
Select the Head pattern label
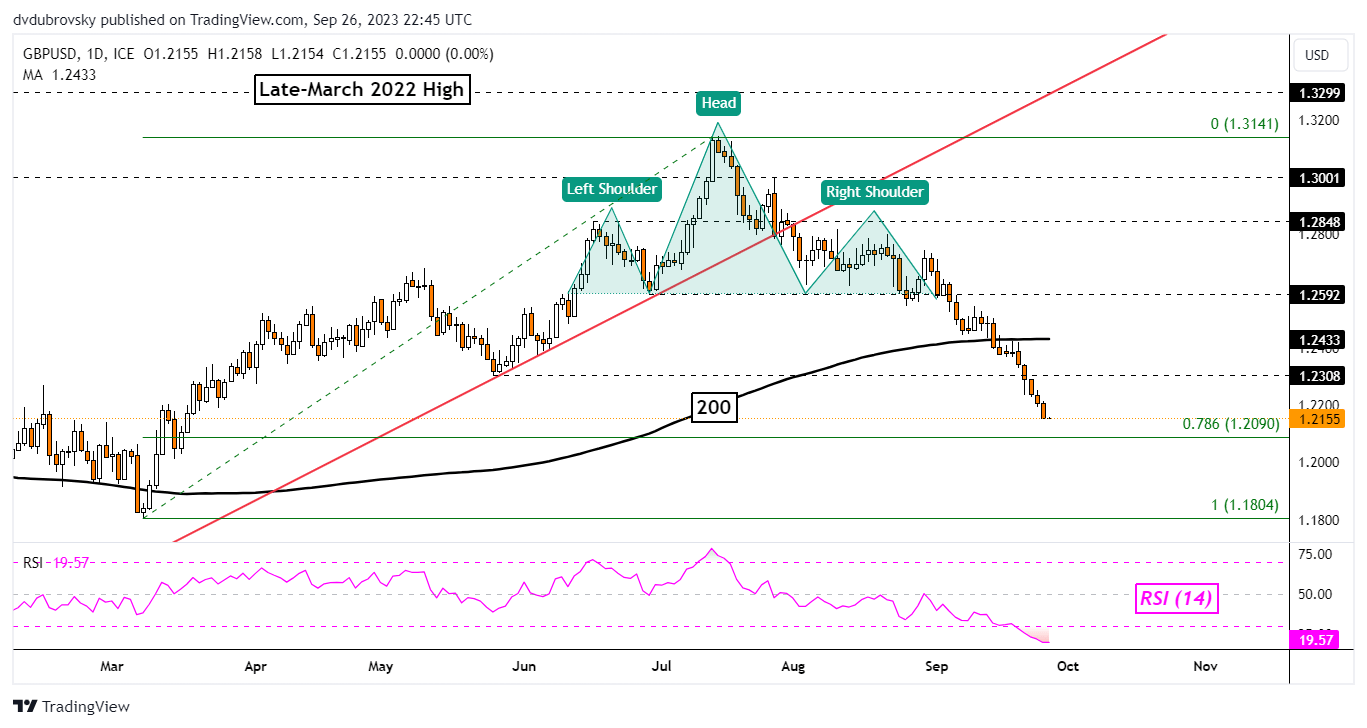coord(718,102)
